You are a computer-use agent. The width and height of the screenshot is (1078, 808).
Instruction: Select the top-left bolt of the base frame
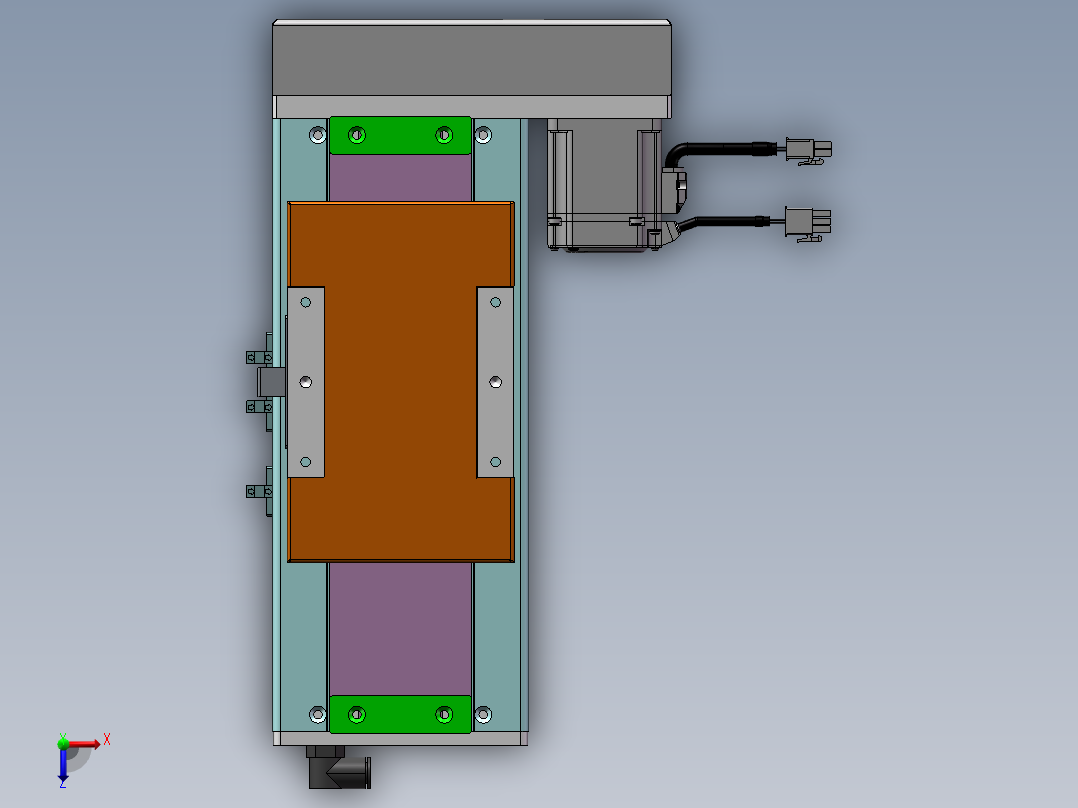coord(317,135)
